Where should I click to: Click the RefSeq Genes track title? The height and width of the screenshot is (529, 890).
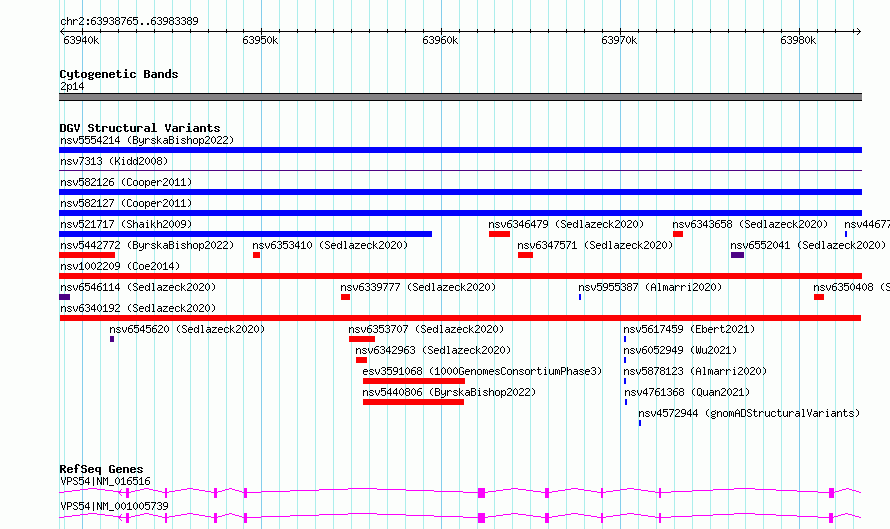tap(101, 469)
